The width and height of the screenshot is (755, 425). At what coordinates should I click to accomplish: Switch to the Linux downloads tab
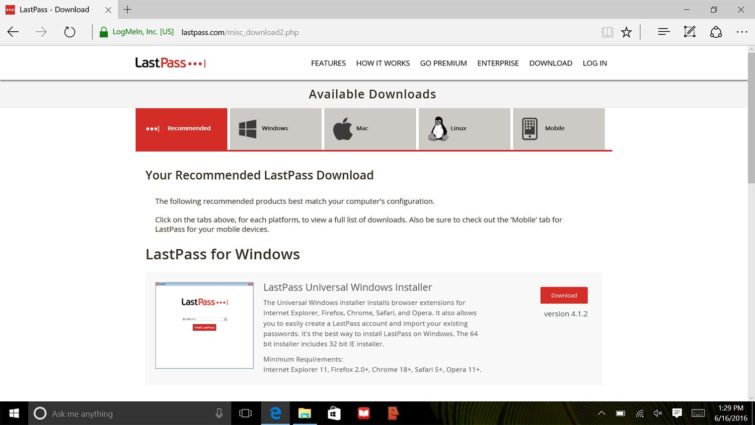point(464,129)
